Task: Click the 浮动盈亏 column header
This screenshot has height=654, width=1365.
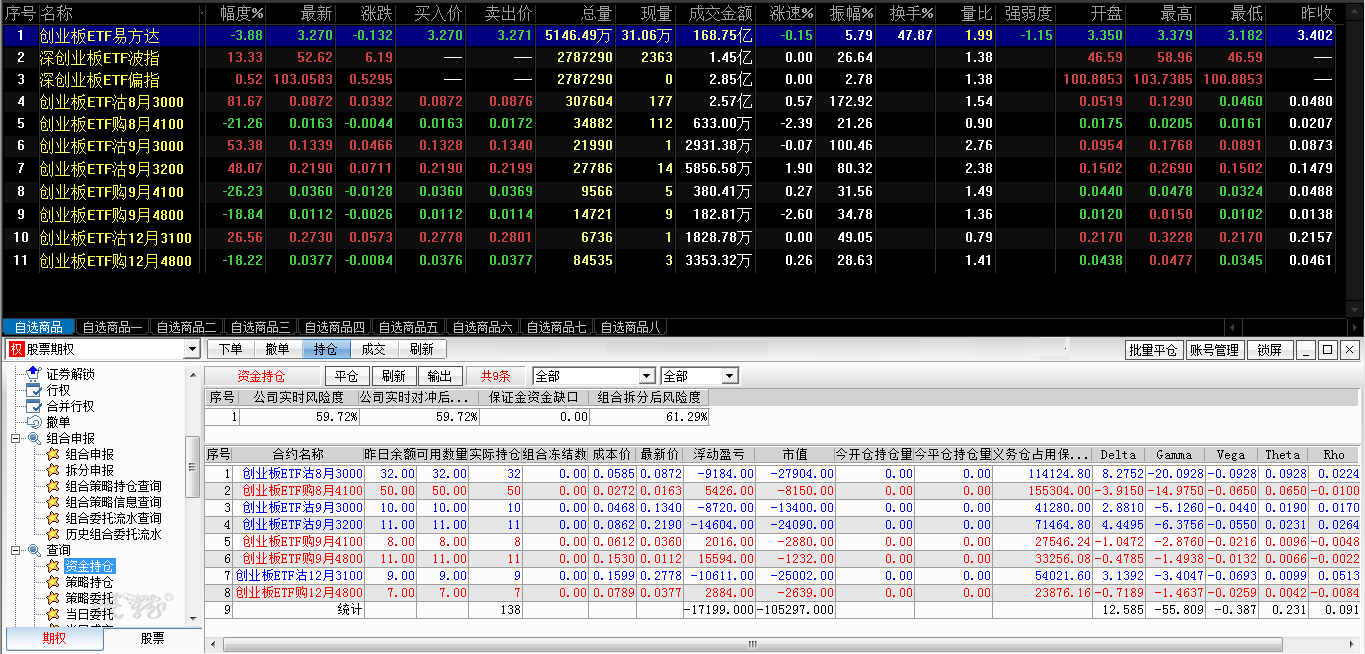Action: [x=718, y=454]
